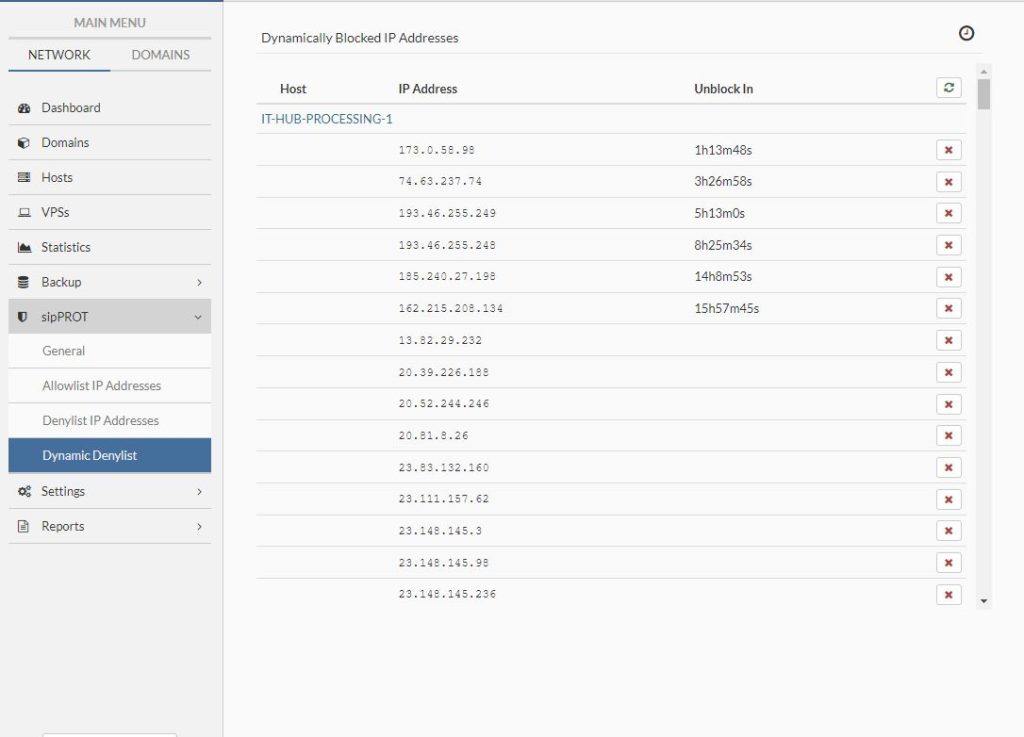Click the scrollbar down arrow
Viewport: 1024px width, 737px height.
pyautogui.click(x=984, y=601)
